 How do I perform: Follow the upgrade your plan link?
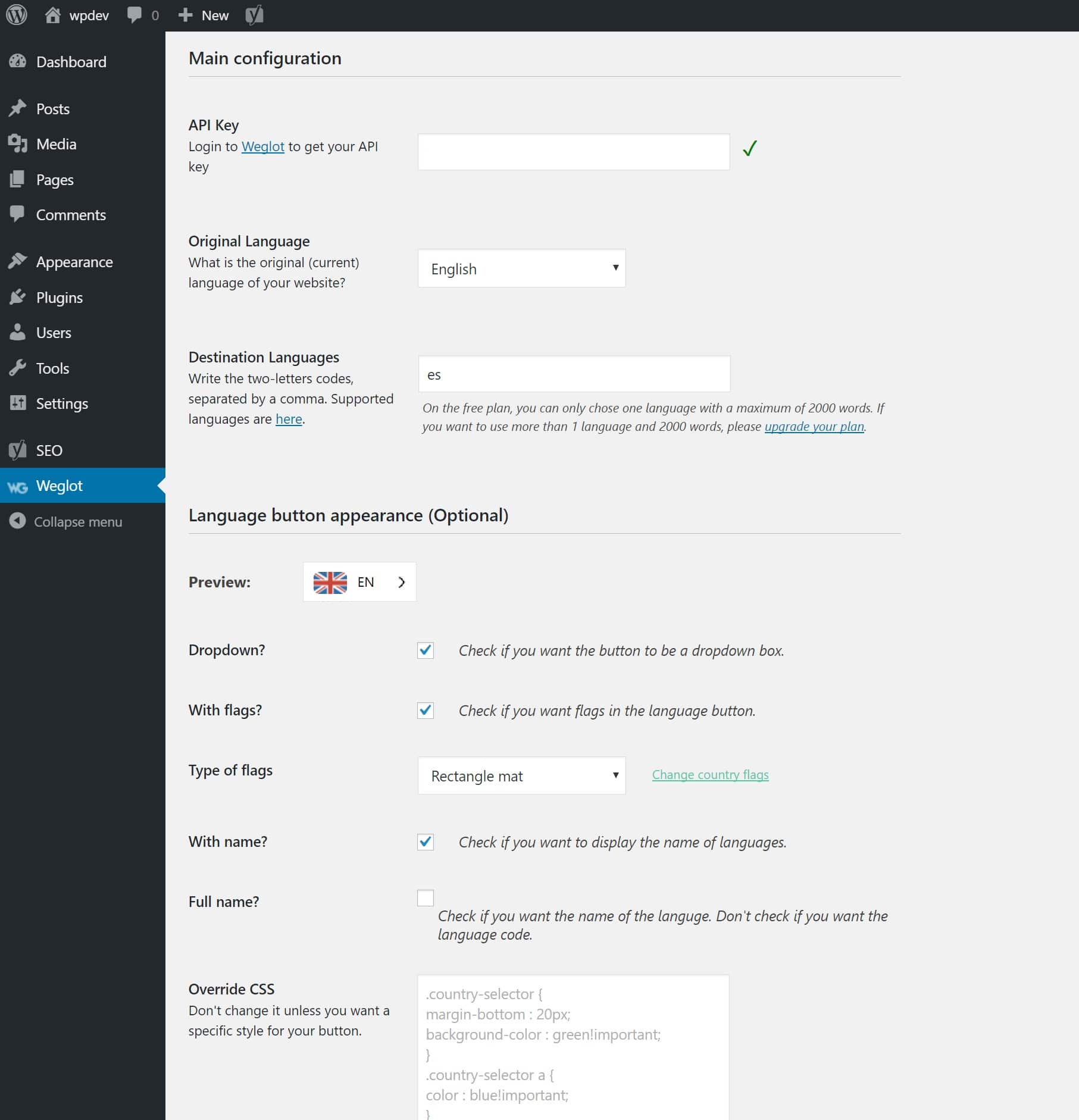click(815, 426)
